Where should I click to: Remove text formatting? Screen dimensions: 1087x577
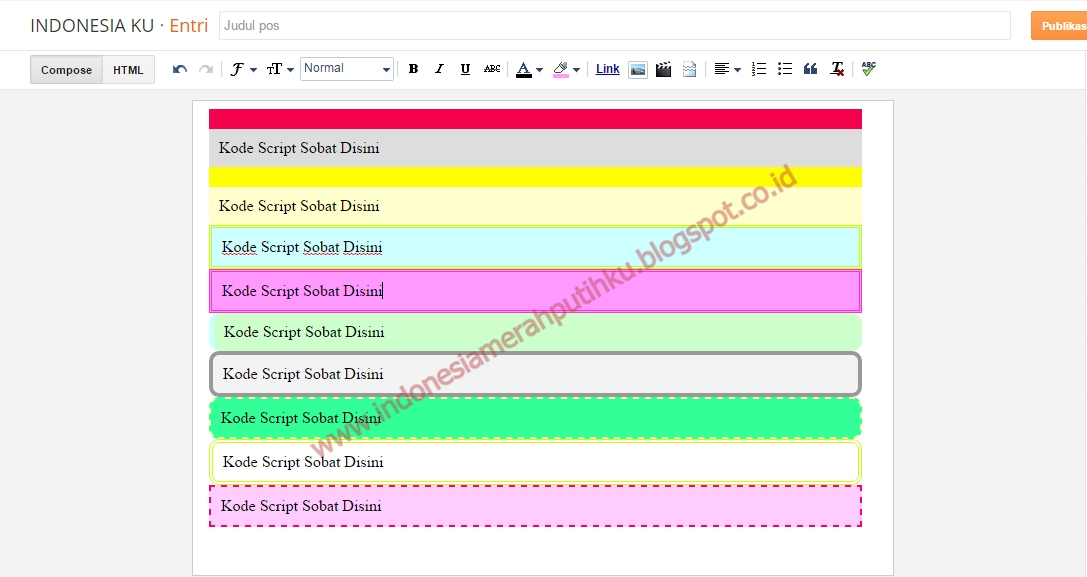(x=837, y=69)
